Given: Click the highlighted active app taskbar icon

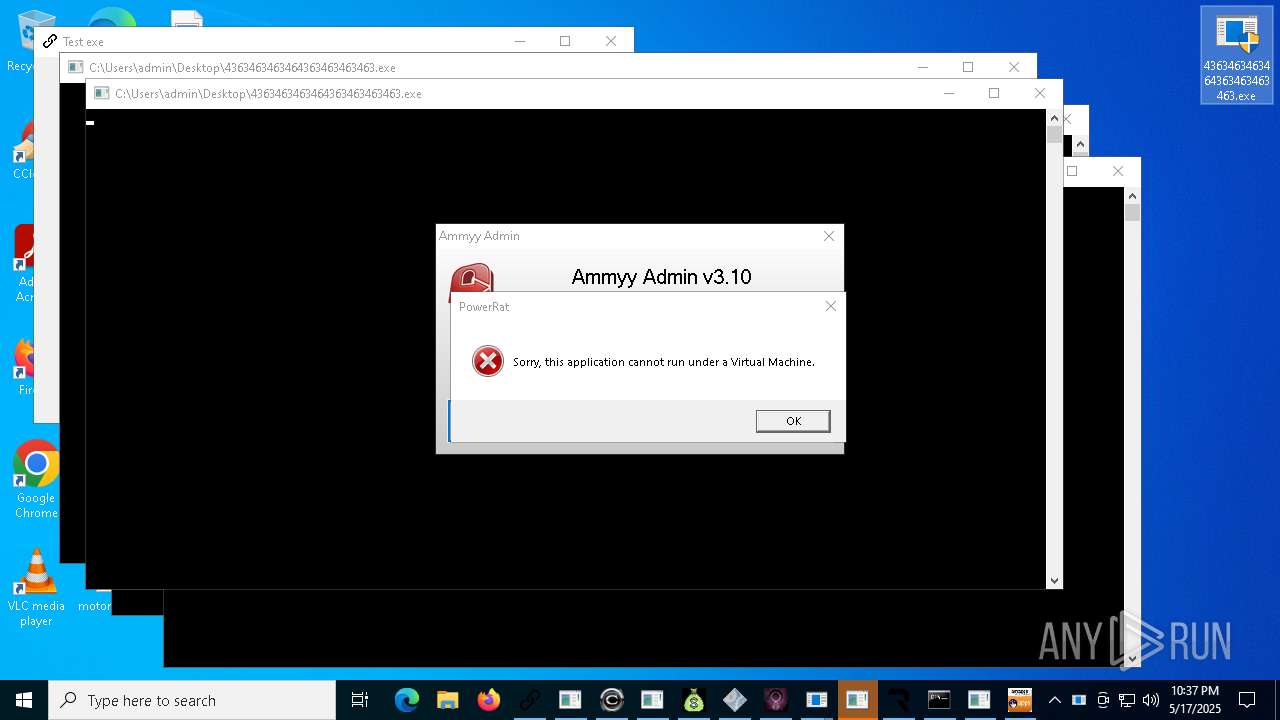Looking at the screenshot, I should (x=857, y=700).
